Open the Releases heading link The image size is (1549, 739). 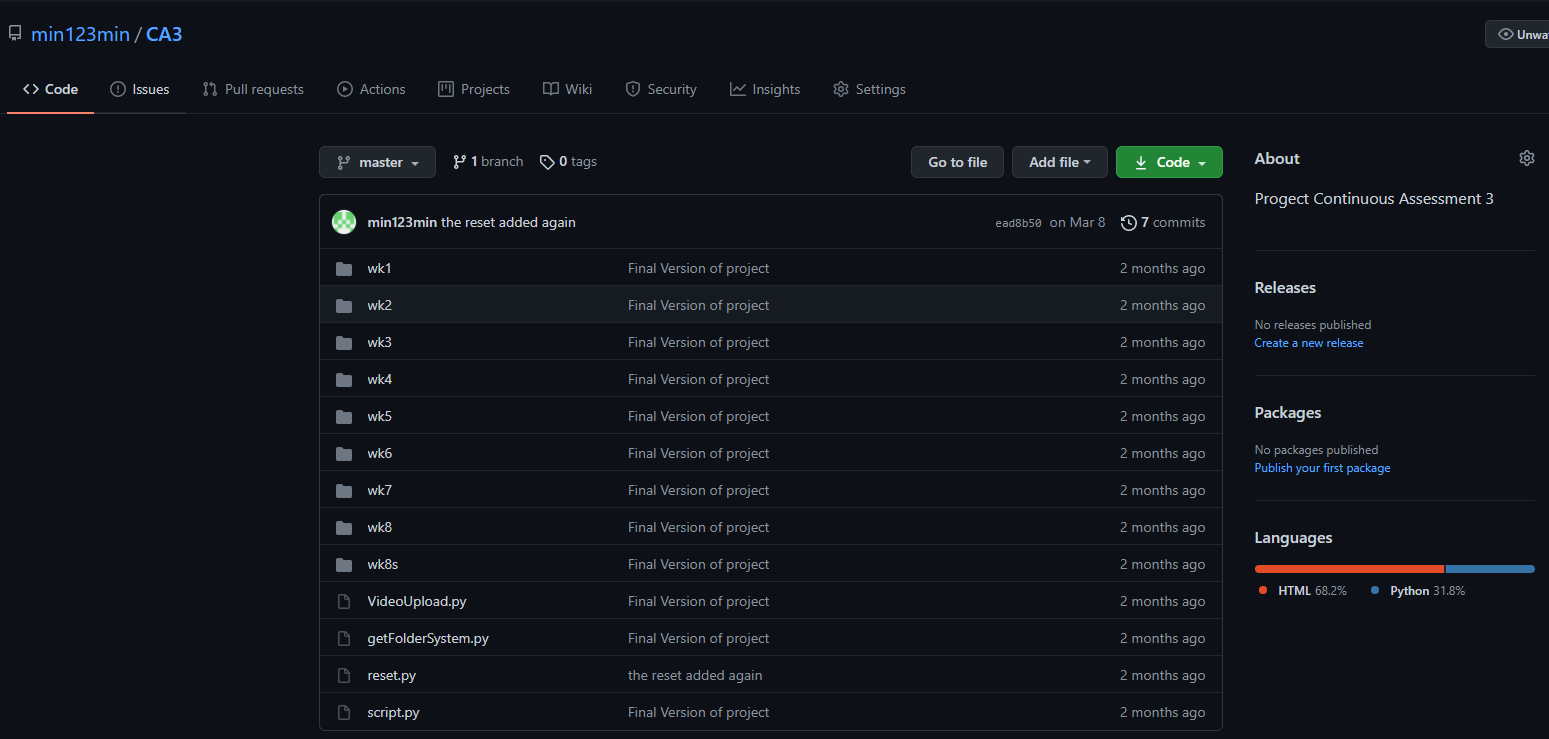(1285, 288)
